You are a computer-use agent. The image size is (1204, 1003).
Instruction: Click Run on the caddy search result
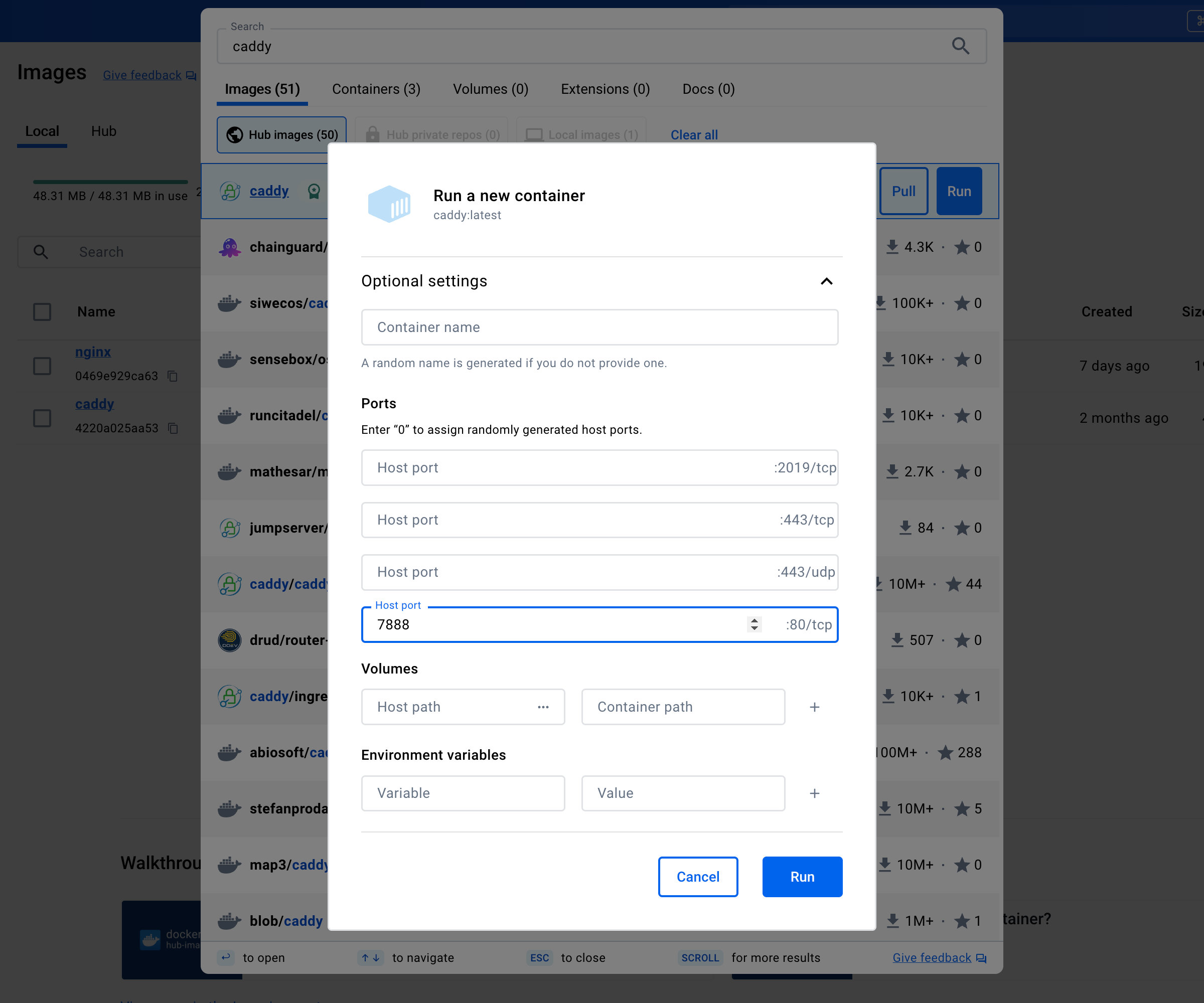tap(959, 192)
